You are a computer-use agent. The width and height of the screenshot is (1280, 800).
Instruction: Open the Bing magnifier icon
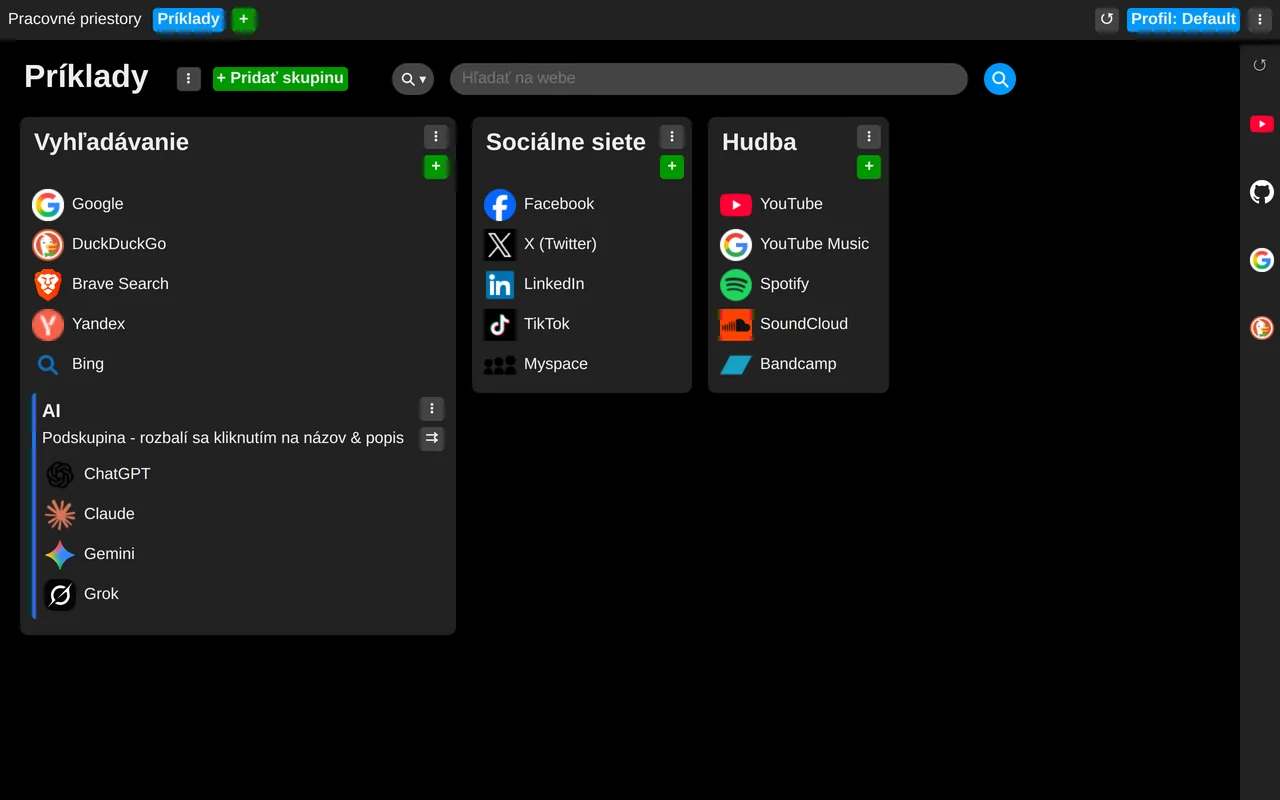[x=48, y=364]
